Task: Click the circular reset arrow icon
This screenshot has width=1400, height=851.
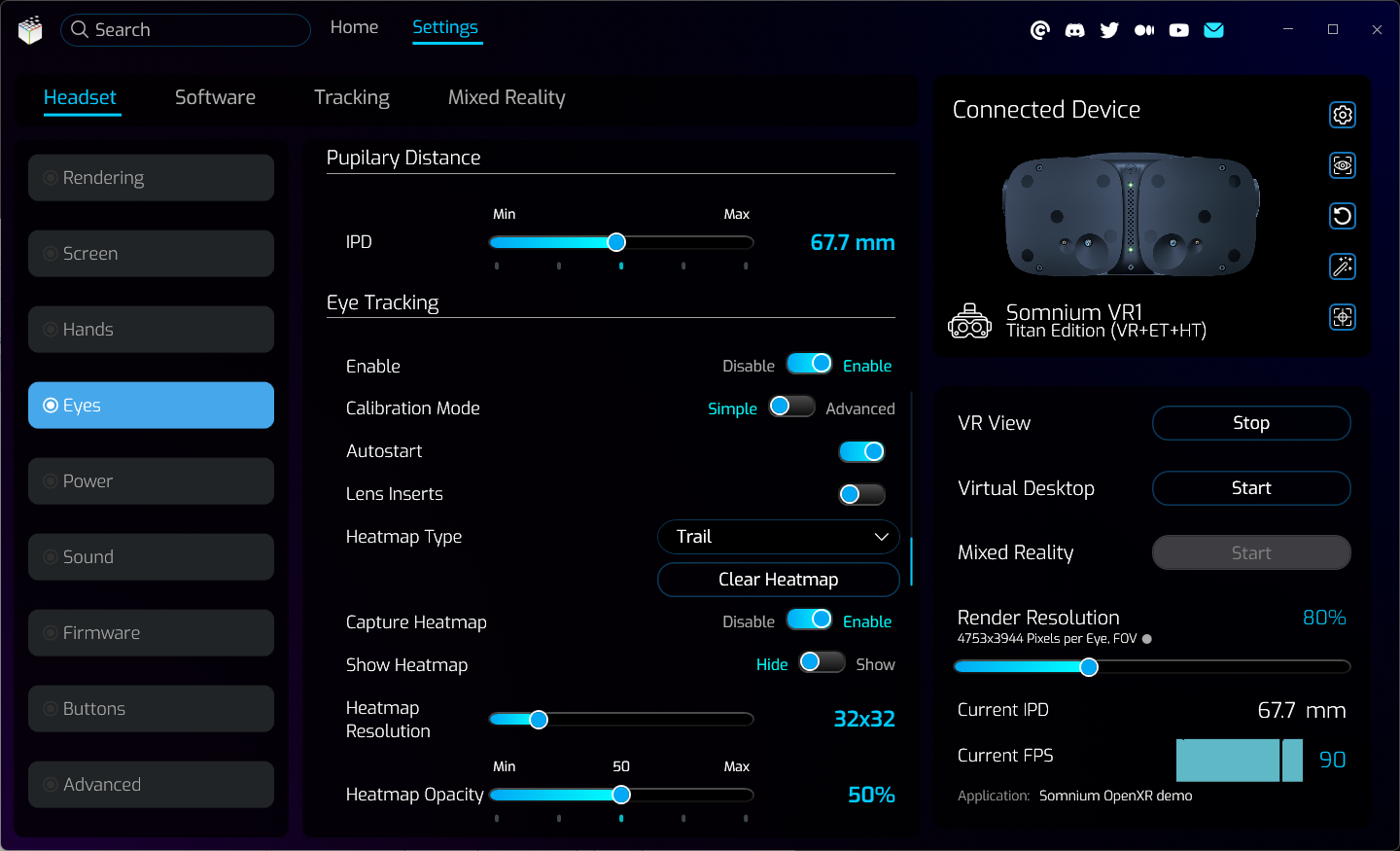Action: [1342, 216]
